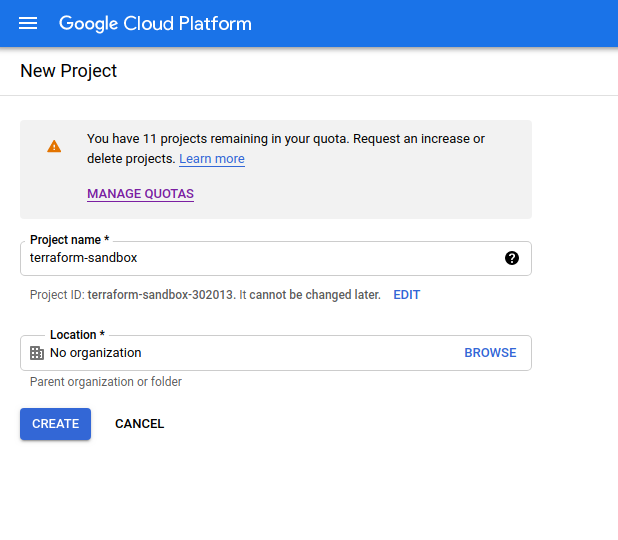This screenshot has height=540, width=618.
Task: Click the Location field label
Action: 77,335
